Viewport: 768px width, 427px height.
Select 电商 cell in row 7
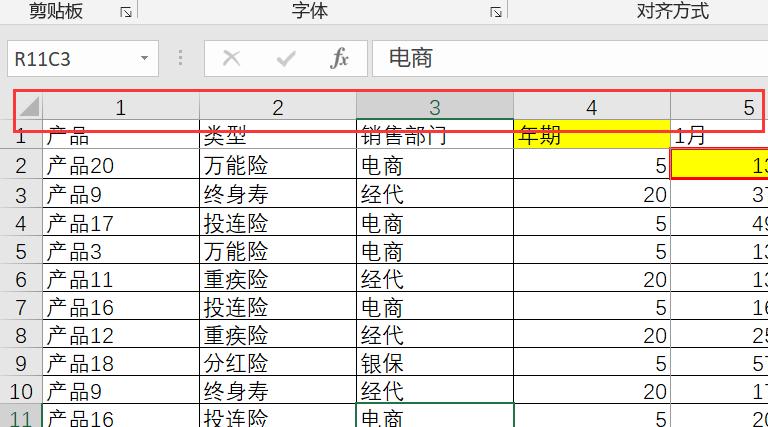pyautogui.click(x=435, y=307)
